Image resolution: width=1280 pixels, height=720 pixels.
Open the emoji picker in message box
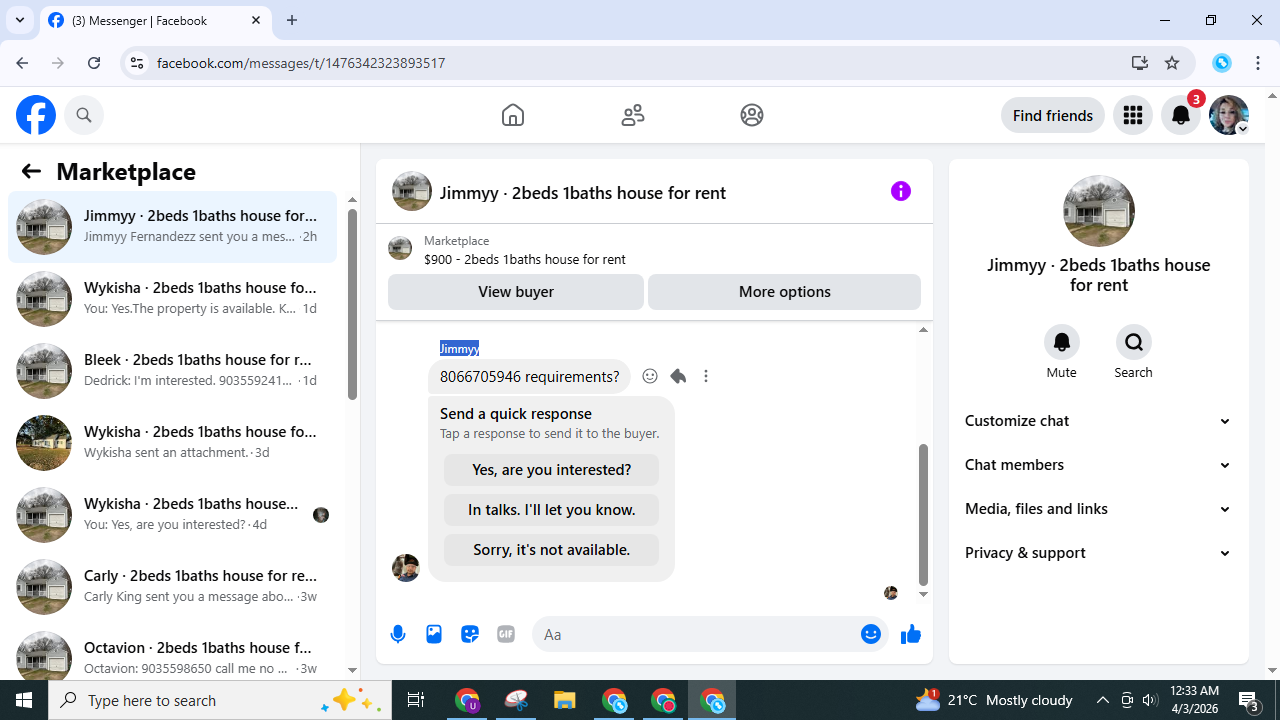(x=871, y=634)
